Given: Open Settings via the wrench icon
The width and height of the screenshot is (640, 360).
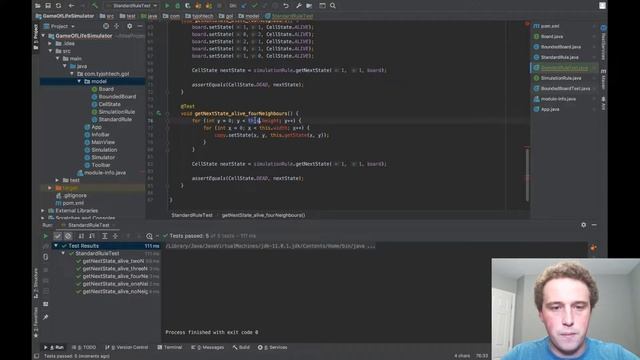Looking at the screenshot, I should (299, 6).
